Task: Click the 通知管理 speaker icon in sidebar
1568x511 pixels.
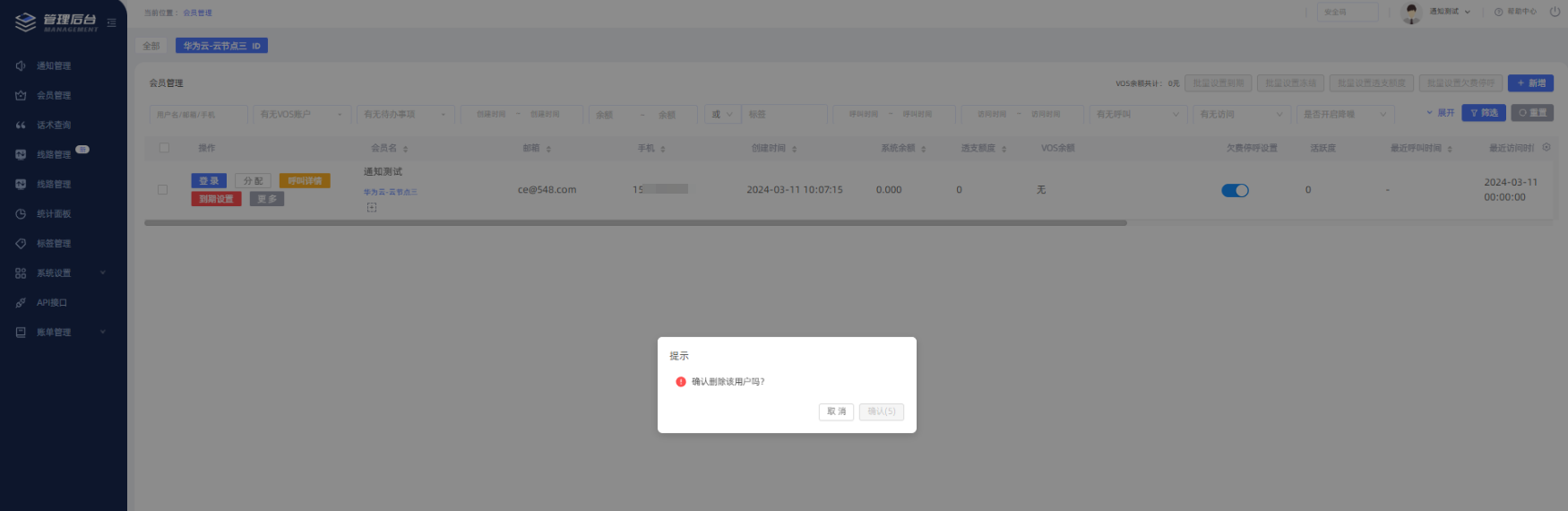Action: pos(21,65)
